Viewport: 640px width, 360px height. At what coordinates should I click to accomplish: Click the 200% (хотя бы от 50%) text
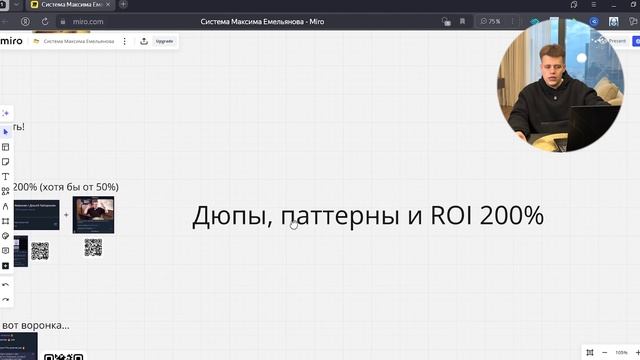pos(66,187)
